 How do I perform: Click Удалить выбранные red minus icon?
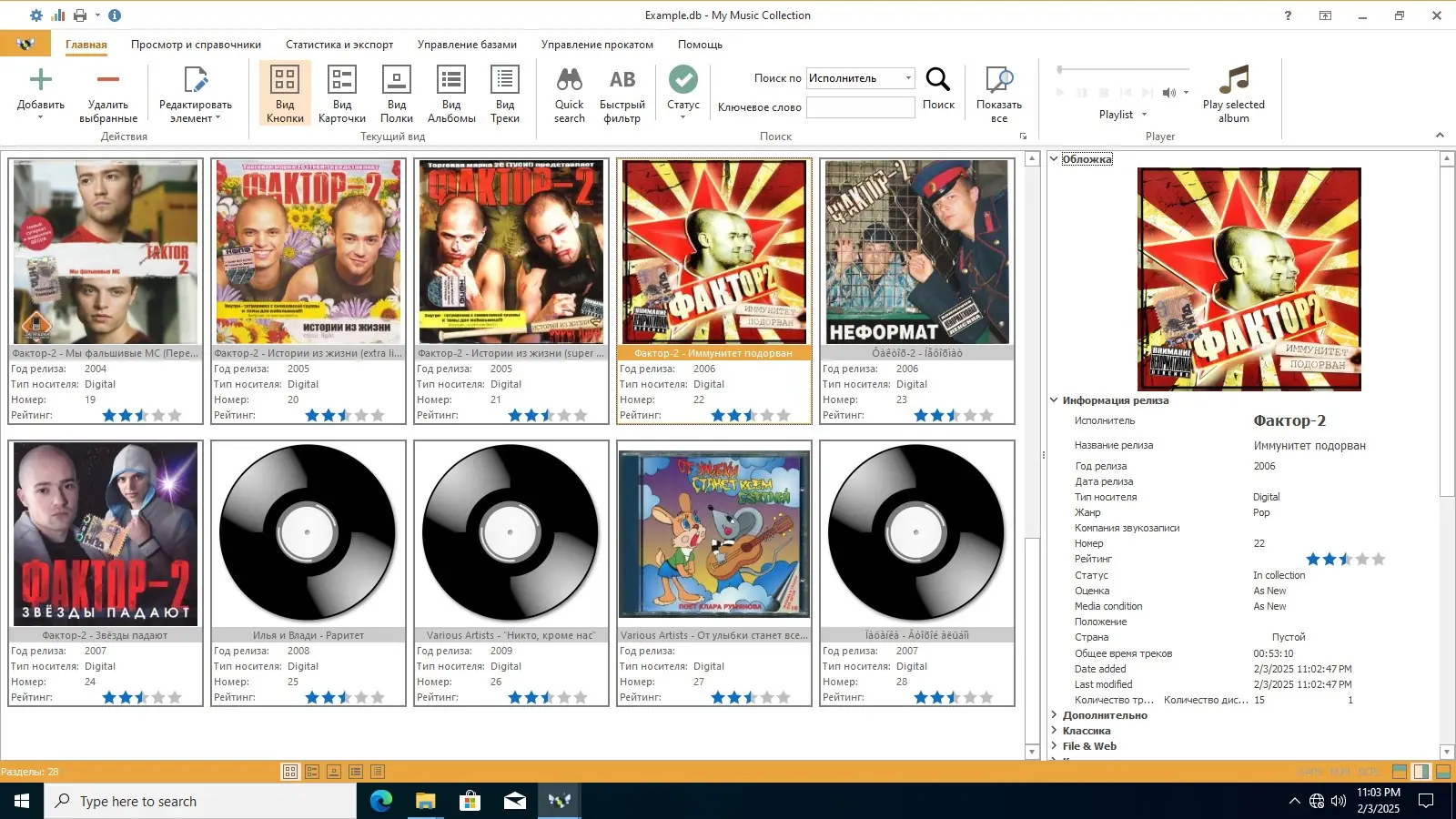click(108, 81)
